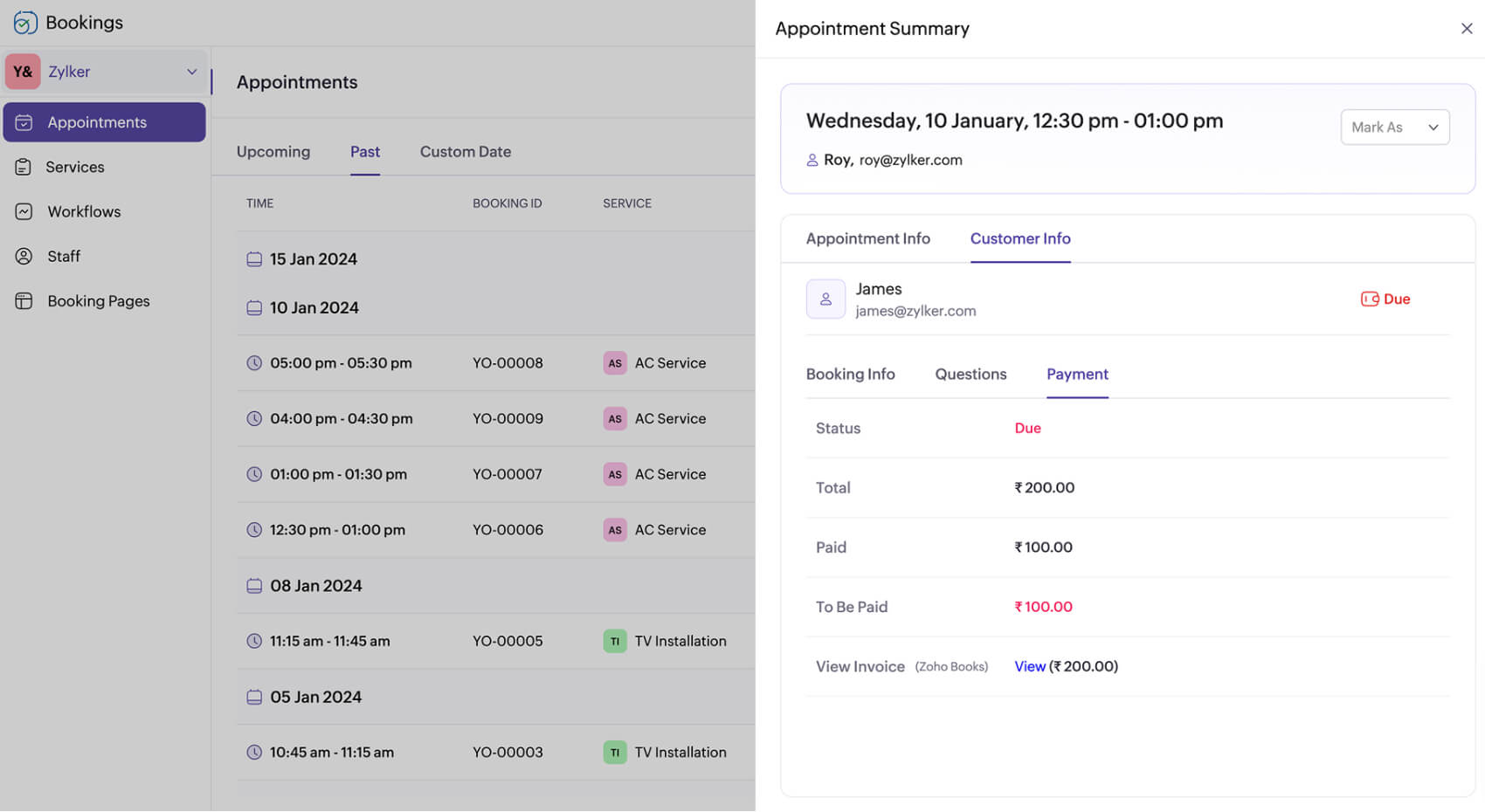
Task: Click the TI badge for TV Installation YO-00005
Action: click(x=615, y=640)
